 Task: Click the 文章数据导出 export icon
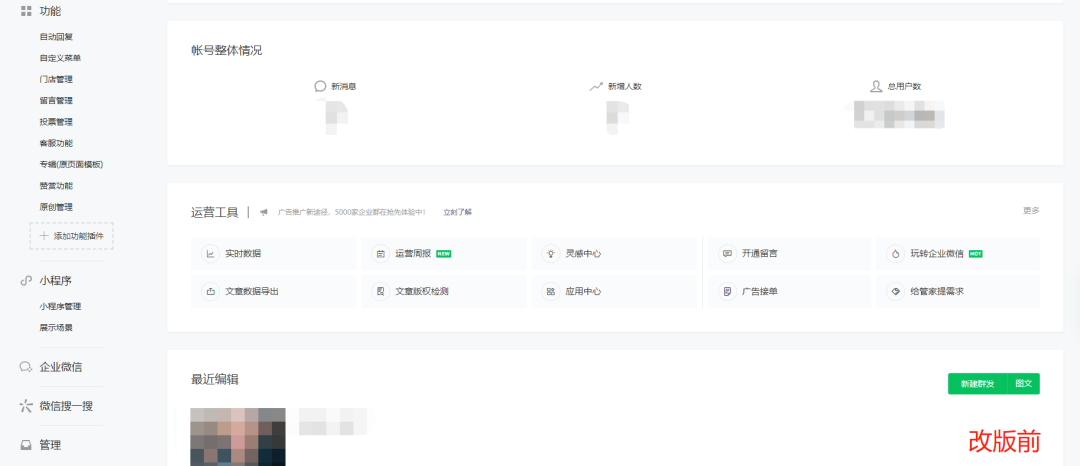point(210,291)
